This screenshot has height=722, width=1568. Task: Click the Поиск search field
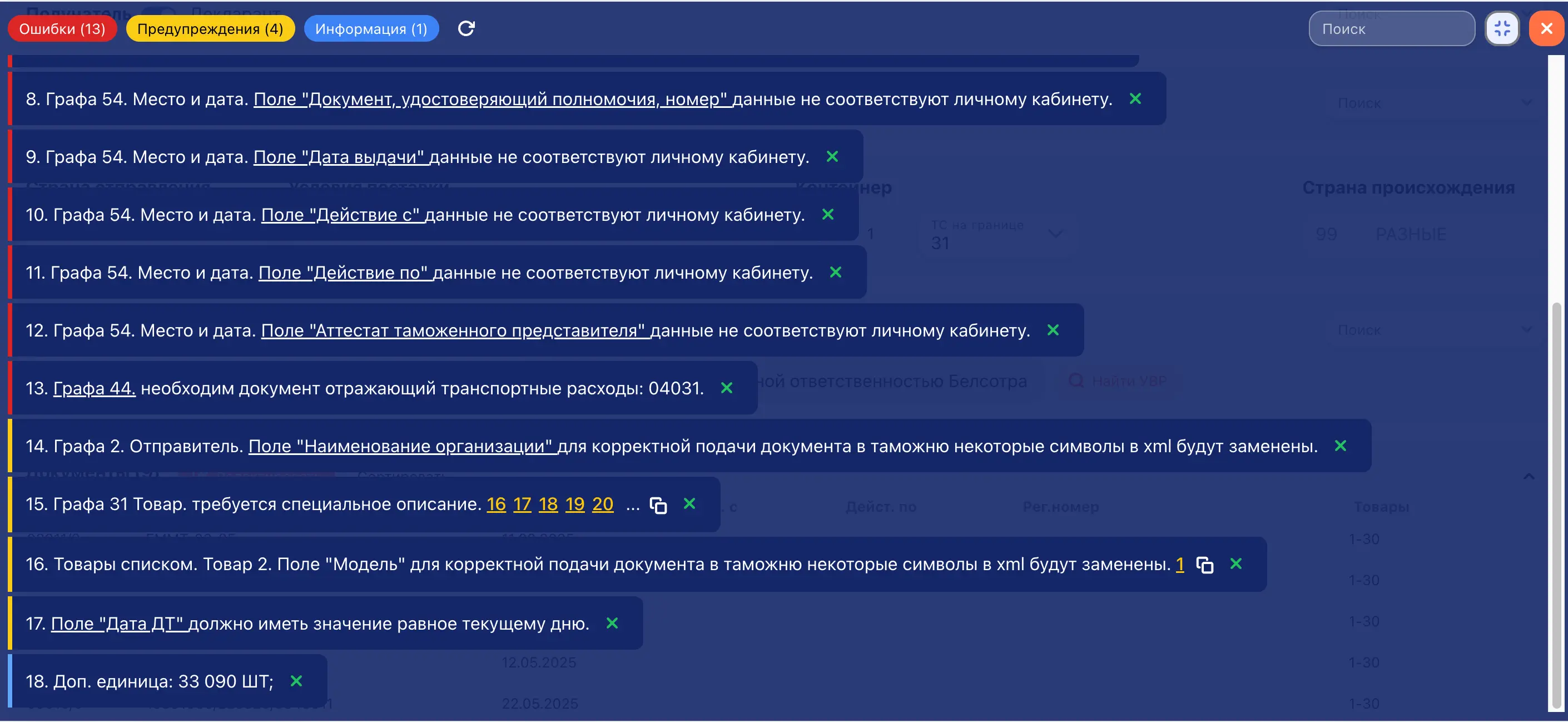(x=1392, y=28)
